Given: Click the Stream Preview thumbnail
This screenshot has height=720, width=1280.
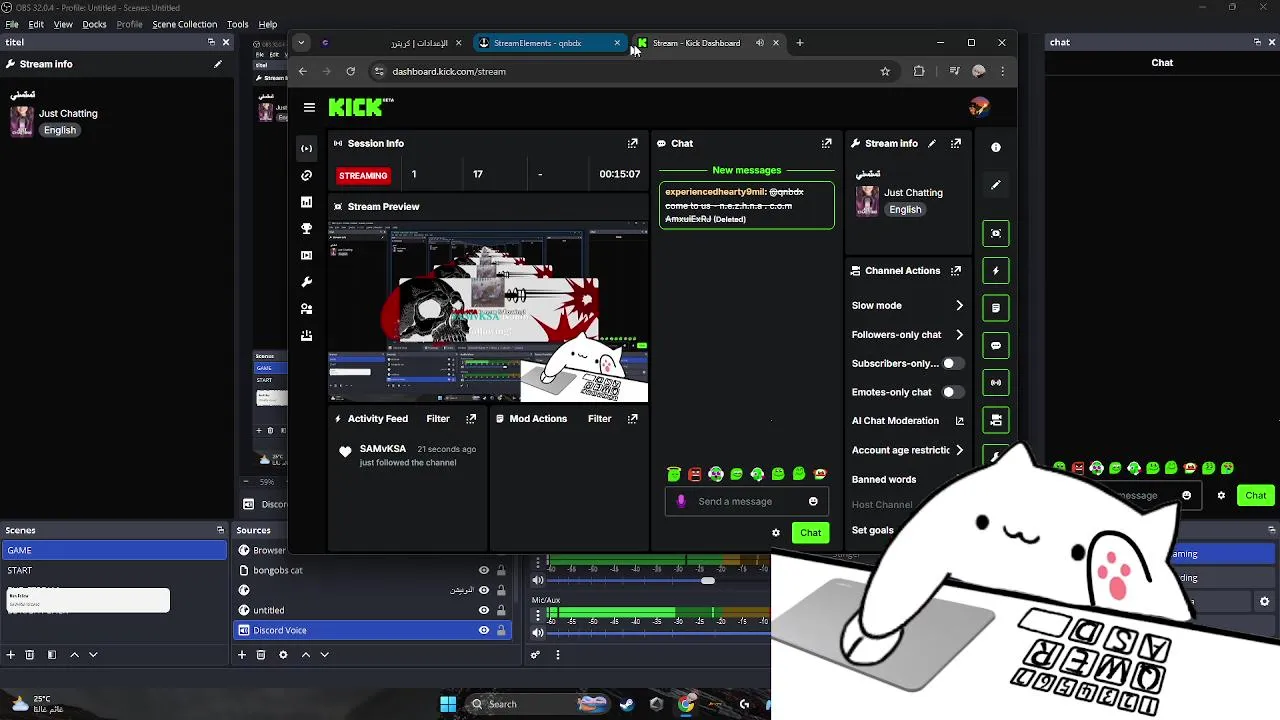Looking at the screenshot, I should tap(488, 311).
